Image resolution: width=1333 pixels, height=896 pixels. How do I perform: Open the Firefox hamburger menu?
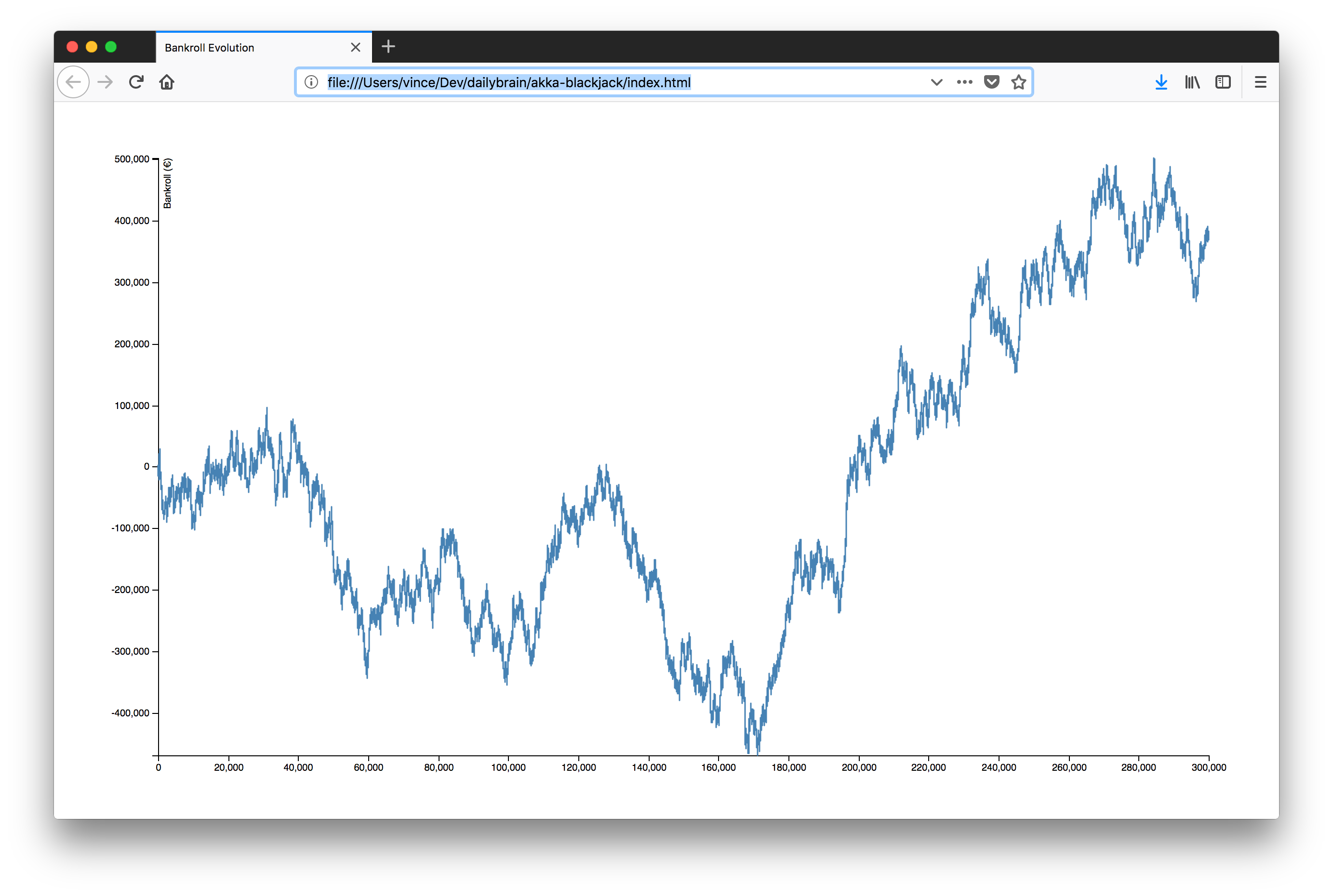(x=1260, y=82)
